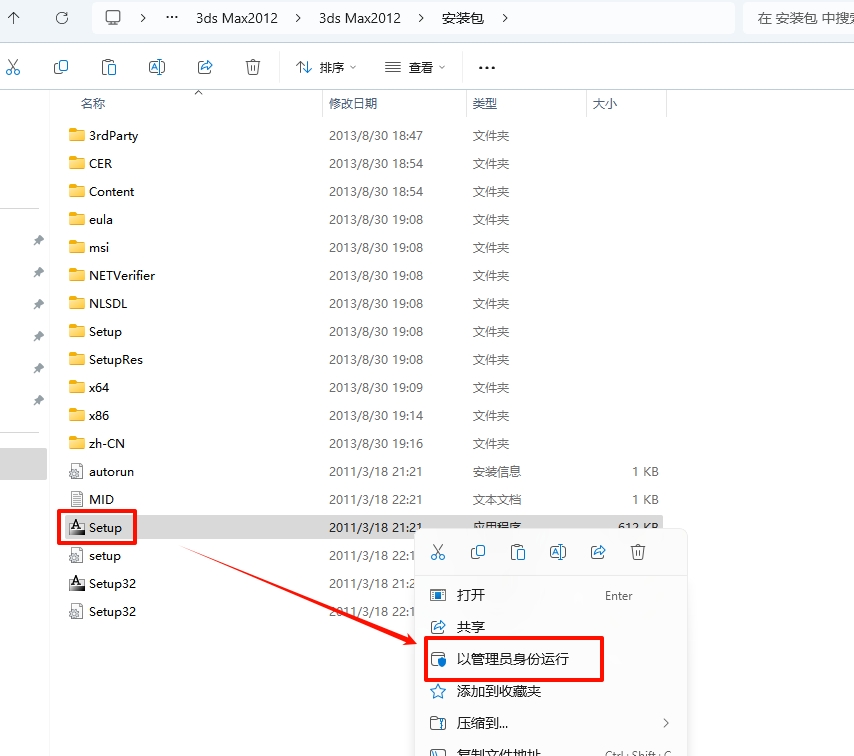854x756 pixels.
Task: Expand the 压缩到... submenu entry
Action: point(550,723)
